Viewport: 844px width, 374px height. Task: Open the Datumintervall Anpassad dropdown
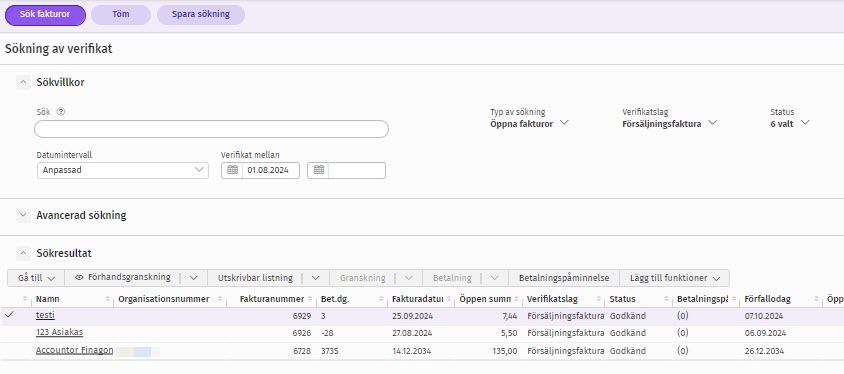[x=122, y=170]
